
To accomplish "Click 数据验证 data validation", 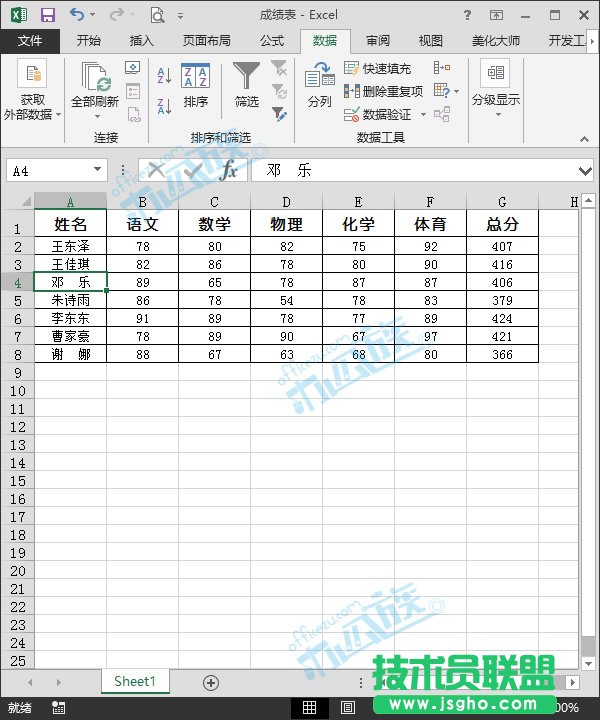I will pyautogui.click(x=377, y=114).
